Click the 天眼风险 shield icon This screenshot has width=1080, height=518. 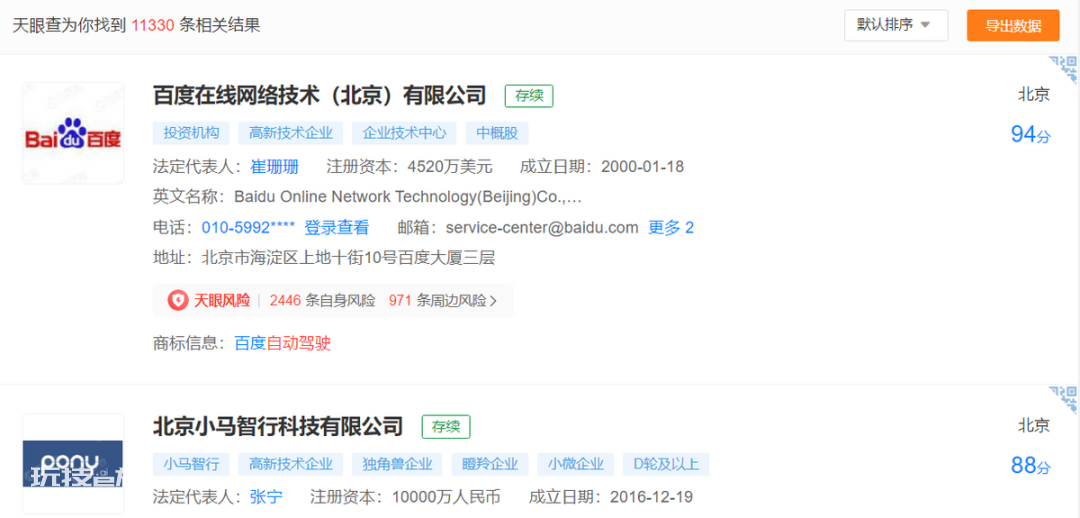[x=178, y=300]
